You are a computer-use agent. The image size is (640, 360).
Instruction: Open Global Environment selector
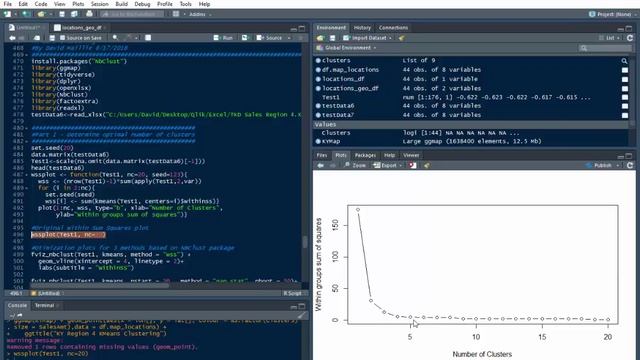point(347,48)
